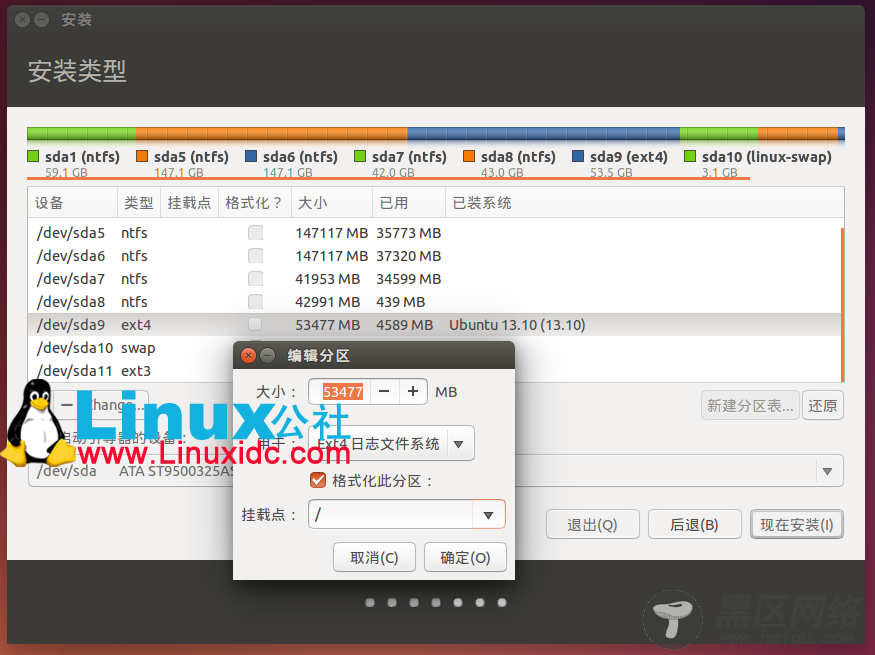Close the 安装 installer window
Viewport: 875px width, 655px height.
point(22,20)
